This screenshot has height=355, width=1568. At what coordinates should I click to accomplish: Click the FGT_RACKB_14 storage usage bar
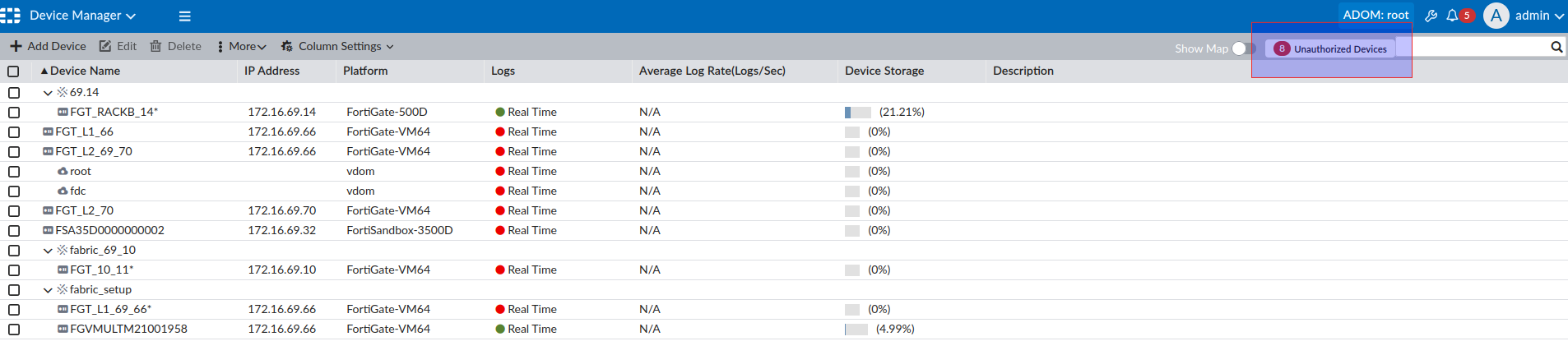857,113
